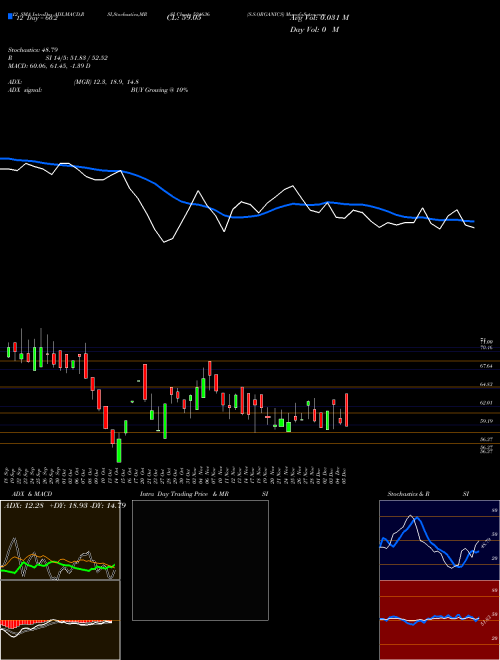
Task: Open the ADX indicator mini chart
Action: pos(60,540)
